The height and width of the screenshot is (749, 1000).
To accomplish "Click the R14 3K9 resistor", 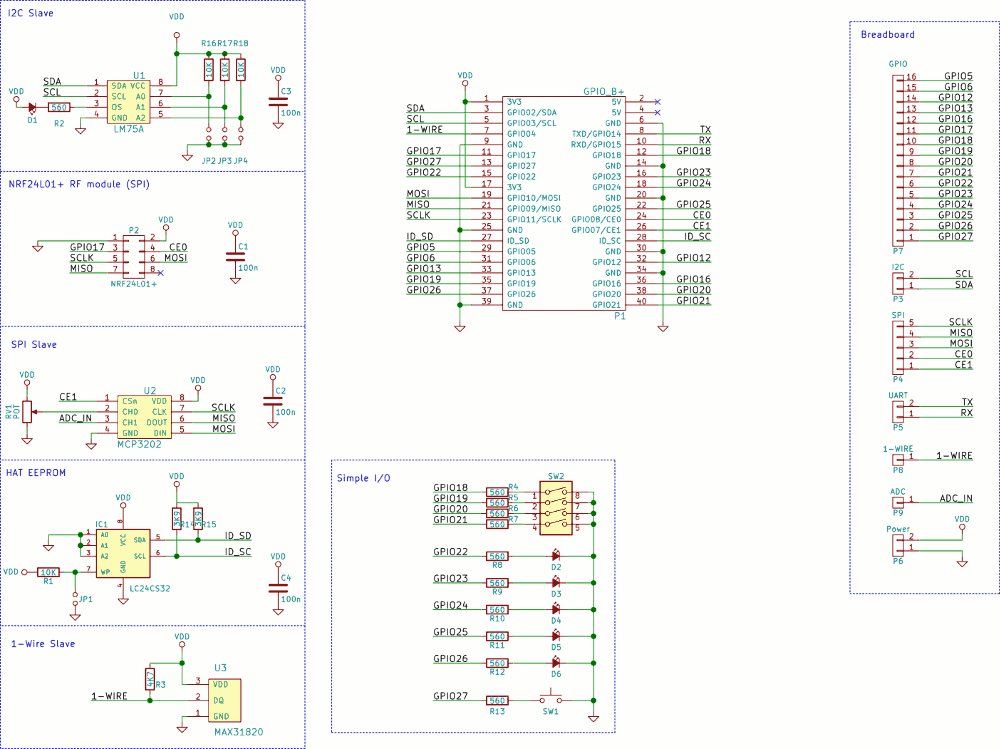I will tap(177, 519).
